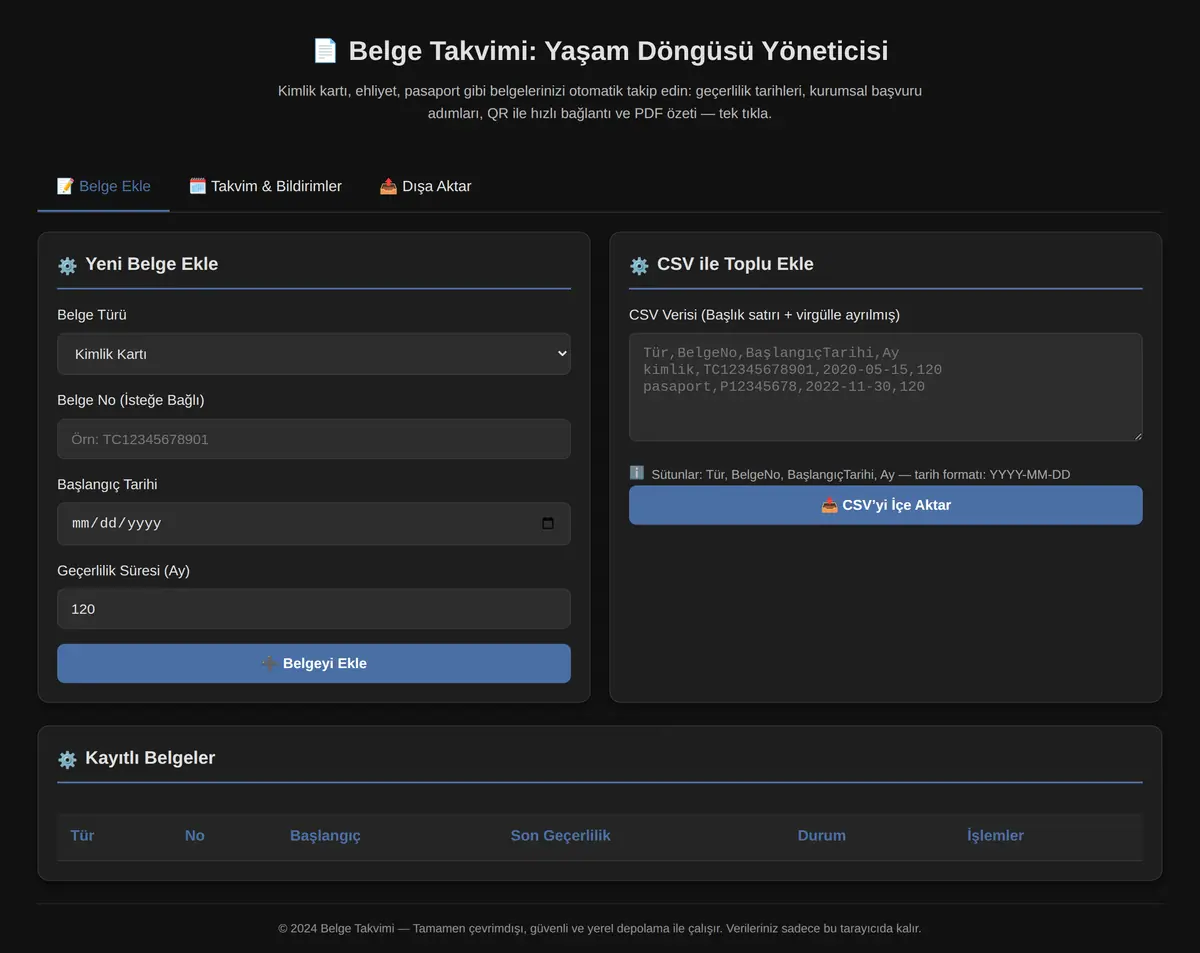Click the Son Geçerlilik column header
This screenshot has height=953, width=1200.
pyautogui.click(x=560, y=836)
